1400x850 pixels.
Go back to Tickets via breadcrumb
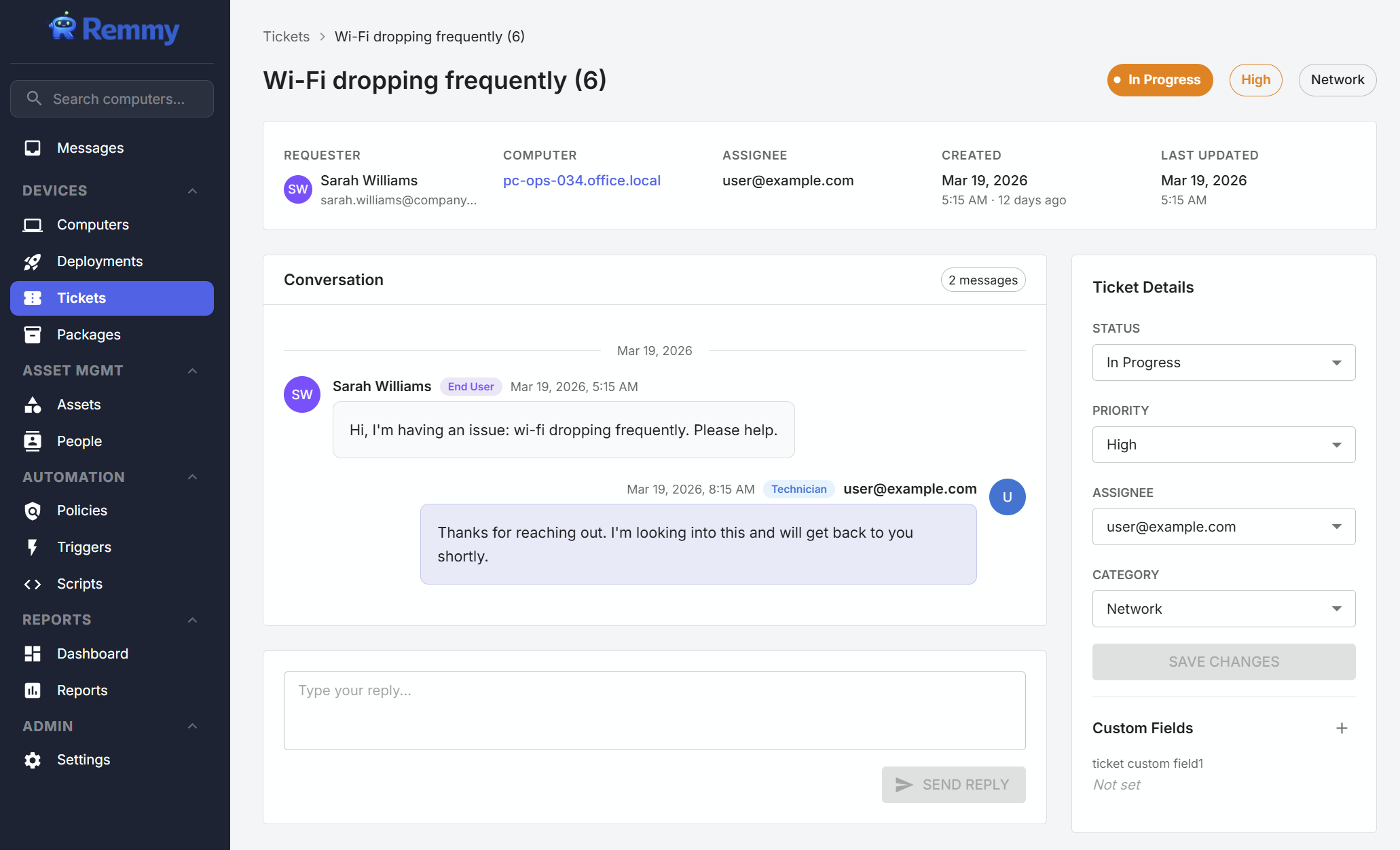point(286,37)
